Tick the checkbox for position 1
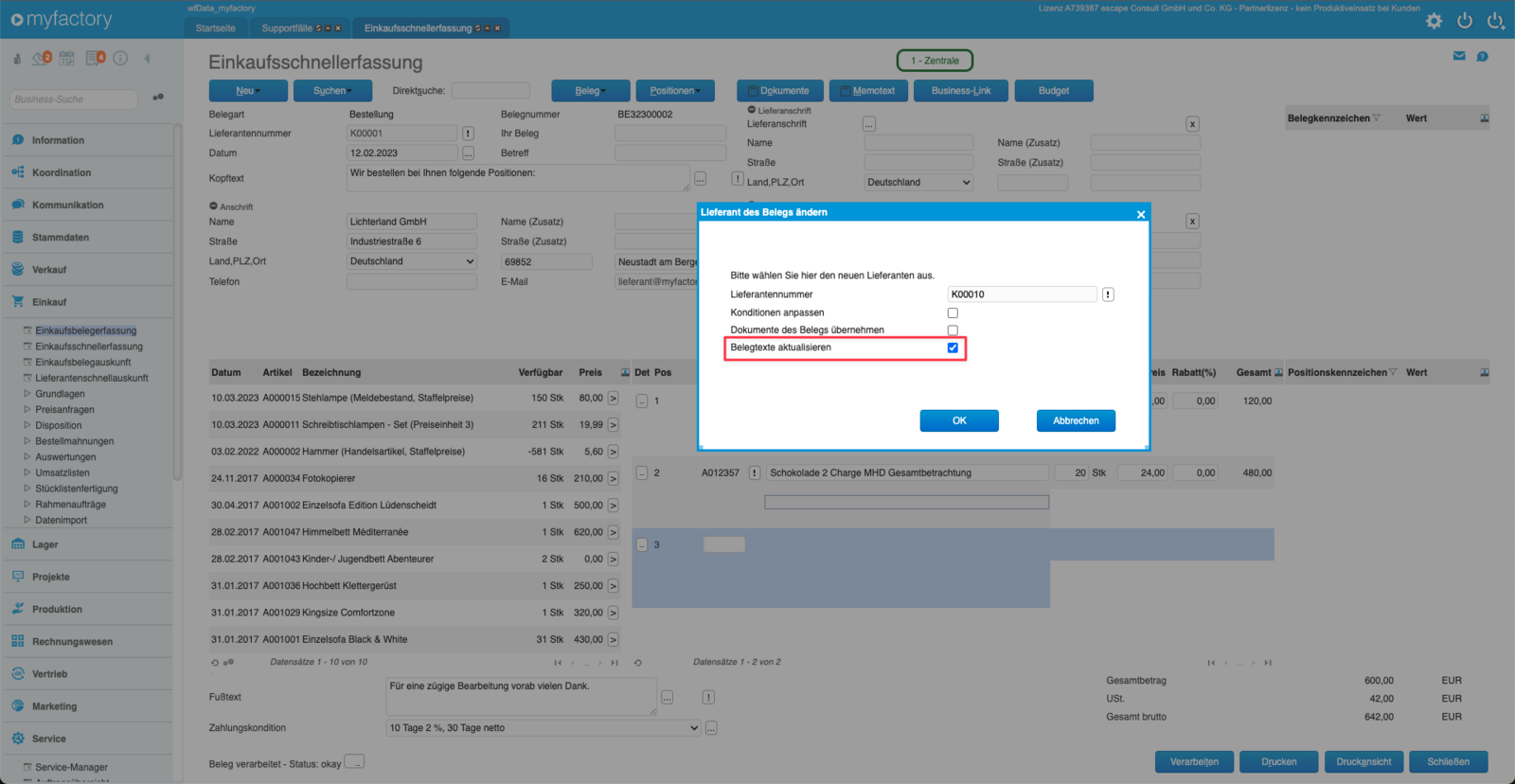The width and height of the screenshot is (1515, 784). click(x=642, y=401)
